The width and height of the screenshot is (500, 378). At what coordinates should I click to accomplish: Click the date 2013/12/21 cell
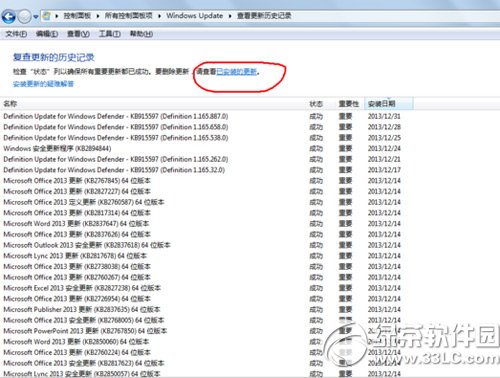pyautogui.click(x=384, y=159)
